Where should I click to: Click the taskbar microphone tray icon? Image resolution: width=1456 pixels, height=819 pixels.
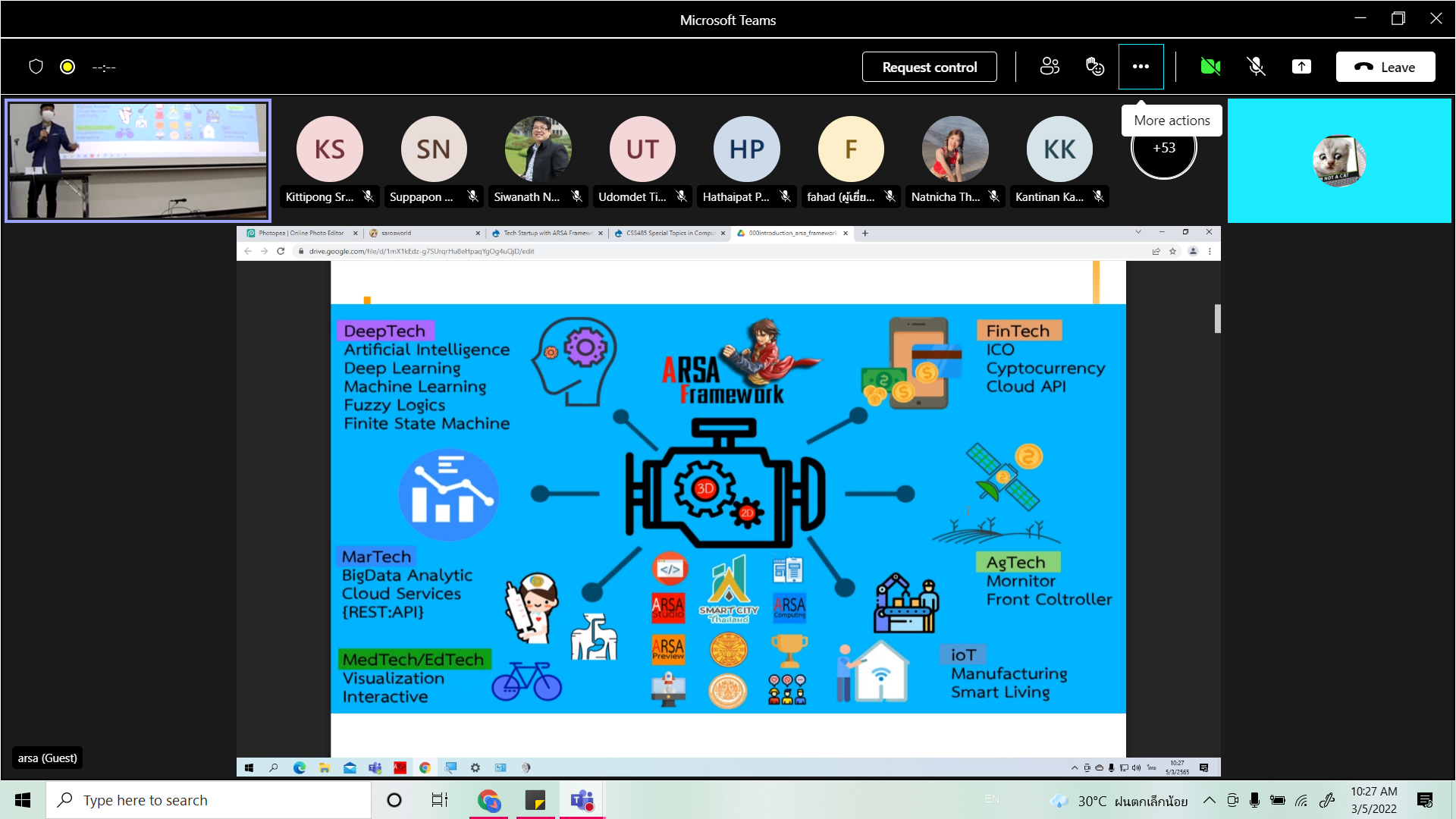click(x=1254, y=800)
